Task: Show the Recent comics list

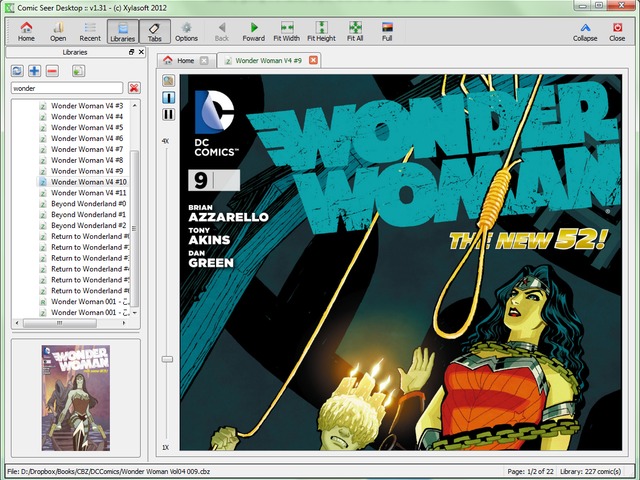Action: (90, 31)
